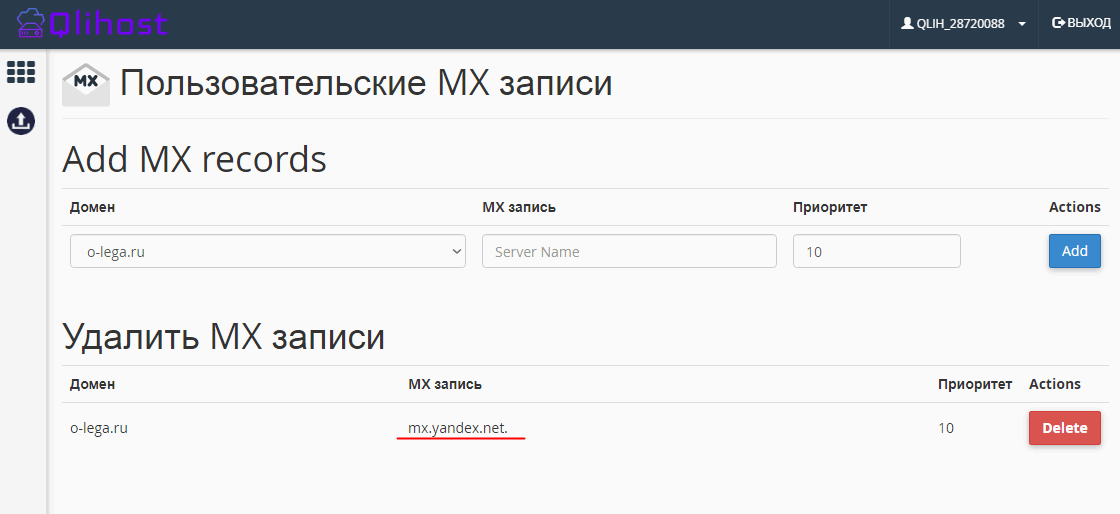The height and width of the screenshot is (514, 1120).
Task: Click the Пользовательские MX записи heading
Action: [366, 84]
